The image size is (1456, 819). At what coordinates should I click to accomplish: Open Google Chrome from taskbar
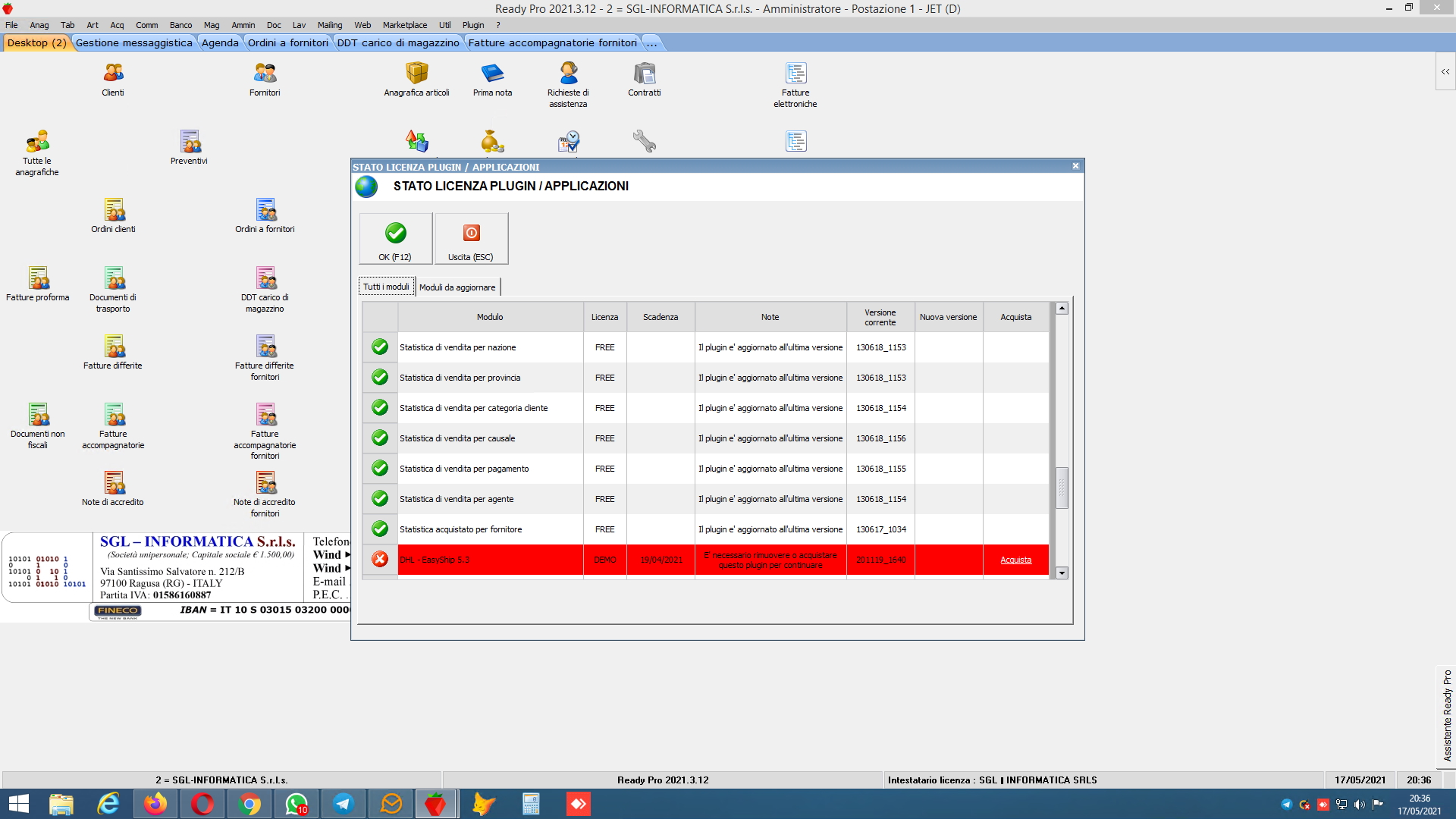pyautogui.click(x=249, y=804)
